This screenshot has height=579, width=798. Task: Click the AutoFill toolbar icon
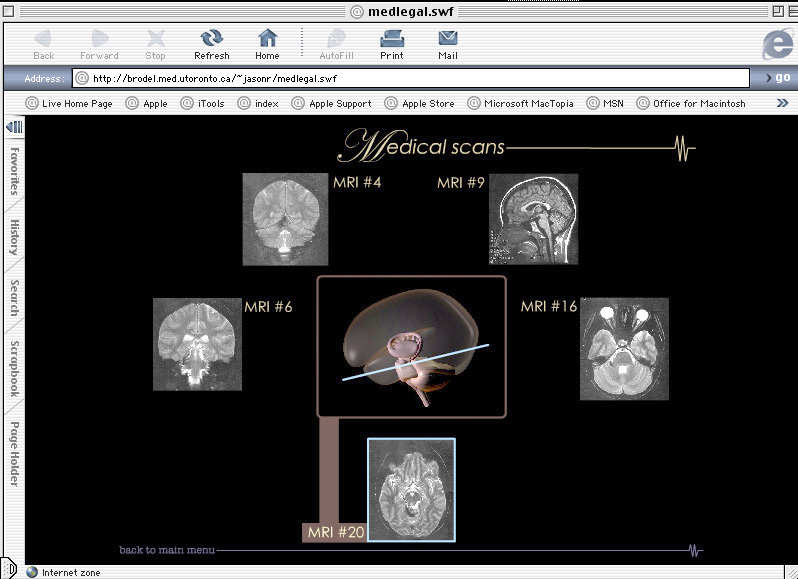click(335, 39)
